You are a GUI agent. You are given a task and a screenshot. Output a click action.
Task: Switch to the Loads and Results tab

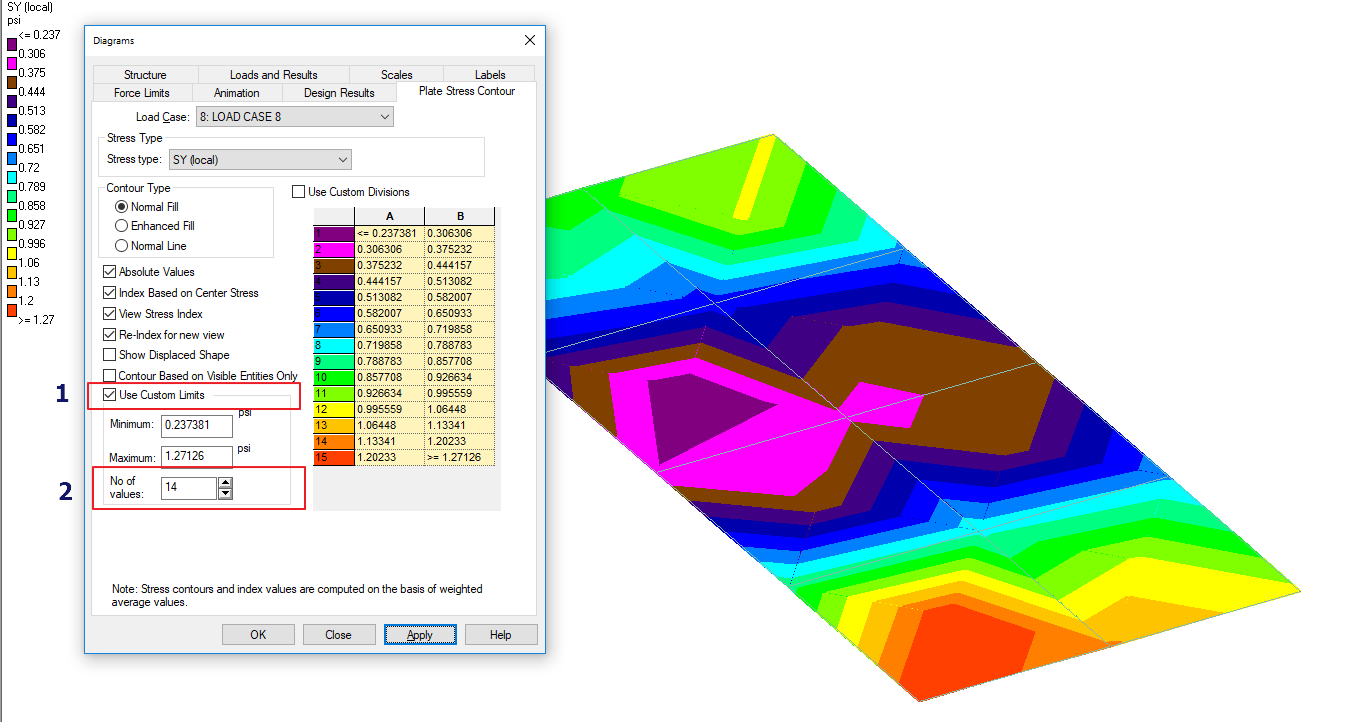click(273, 75)
